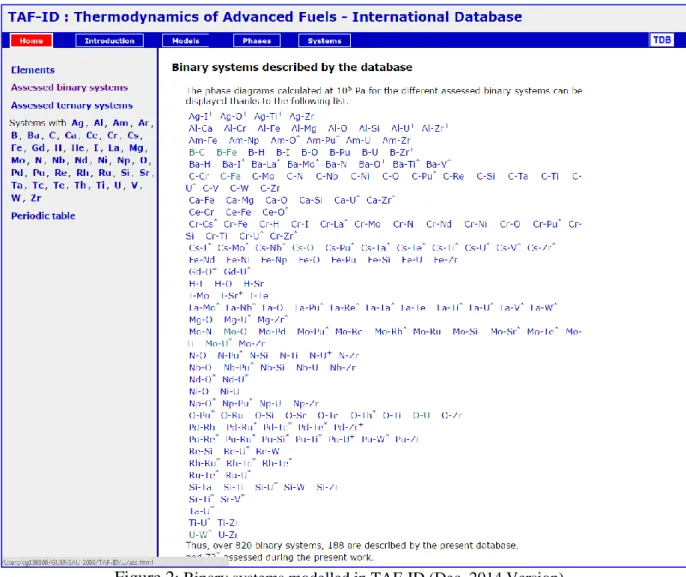Click the TDB button
Image resolution: width=686 pixels, height=577 pixels.
[x=662, y=40]
